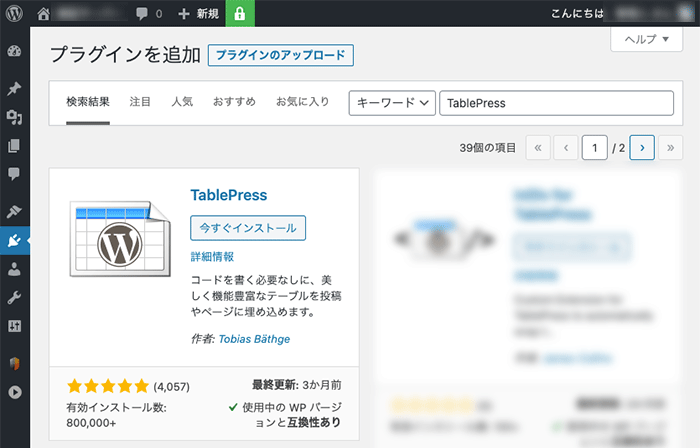The height and width of the screenshot is (448, 700).
Task: Open Pages sidebar icon
Action: [14, 145]
